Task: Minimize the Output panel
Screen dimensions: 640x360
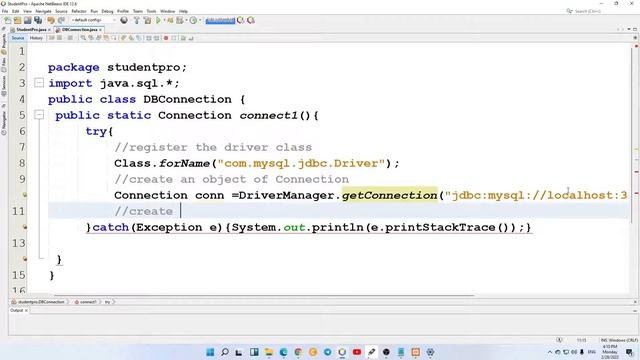Action: tap(635, 311)
